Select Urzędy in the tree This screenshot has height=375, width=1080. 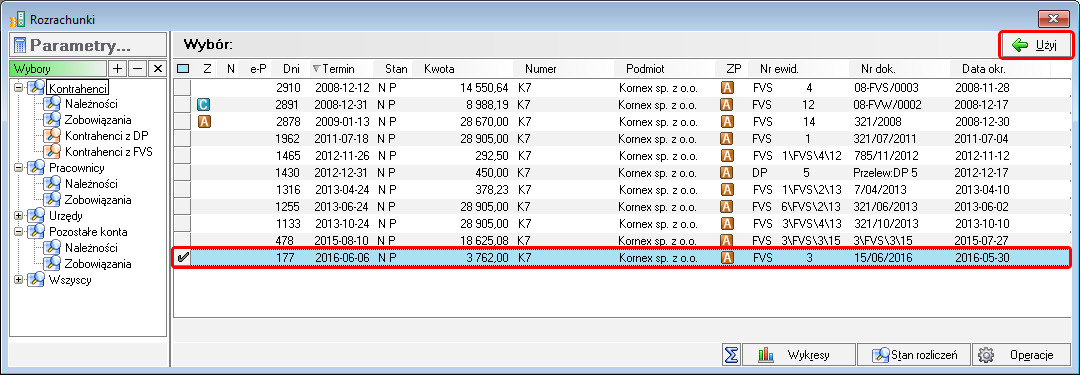click(x=66, y=216)
